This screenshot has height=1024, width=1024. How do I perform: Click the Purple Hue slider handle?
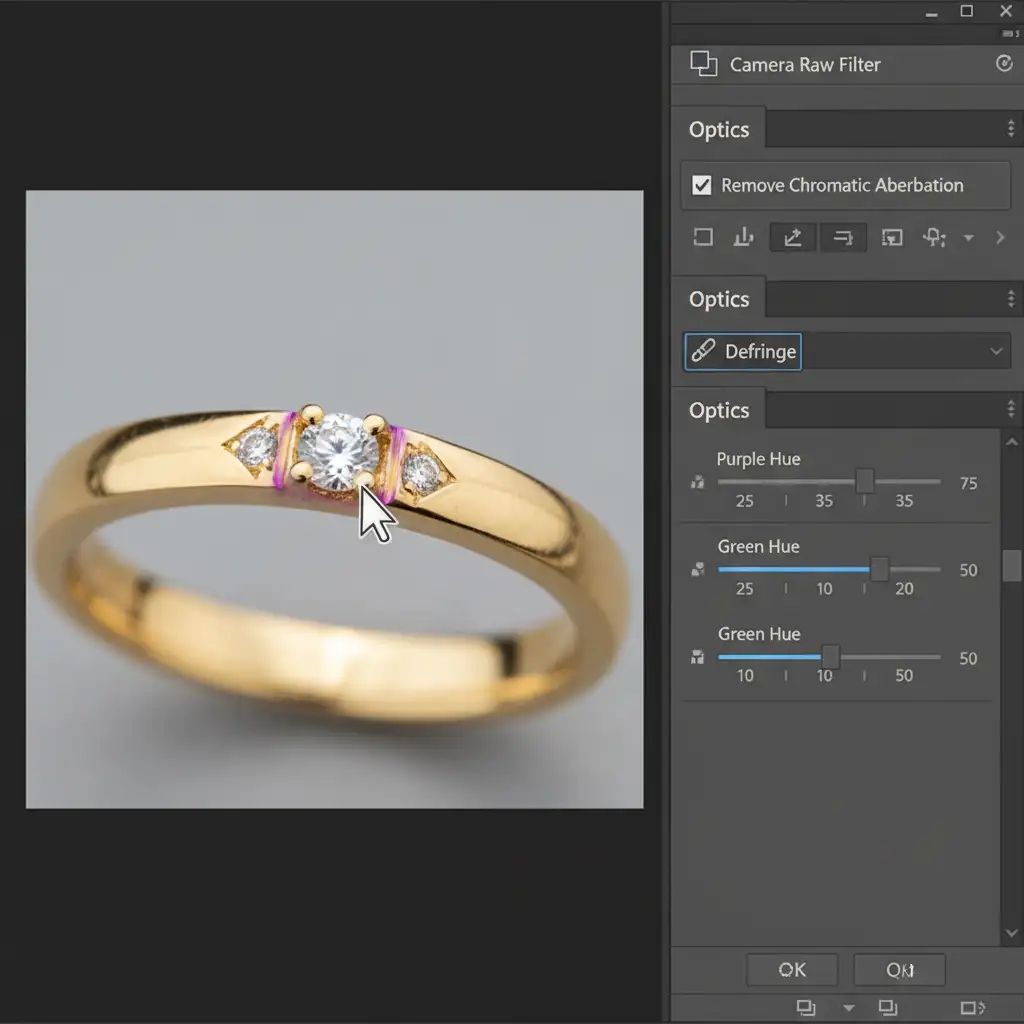coord(865,481)
